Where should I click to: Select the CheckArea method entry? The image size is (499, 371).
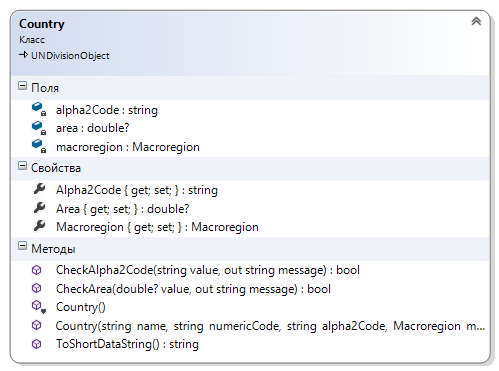(193, 289)
